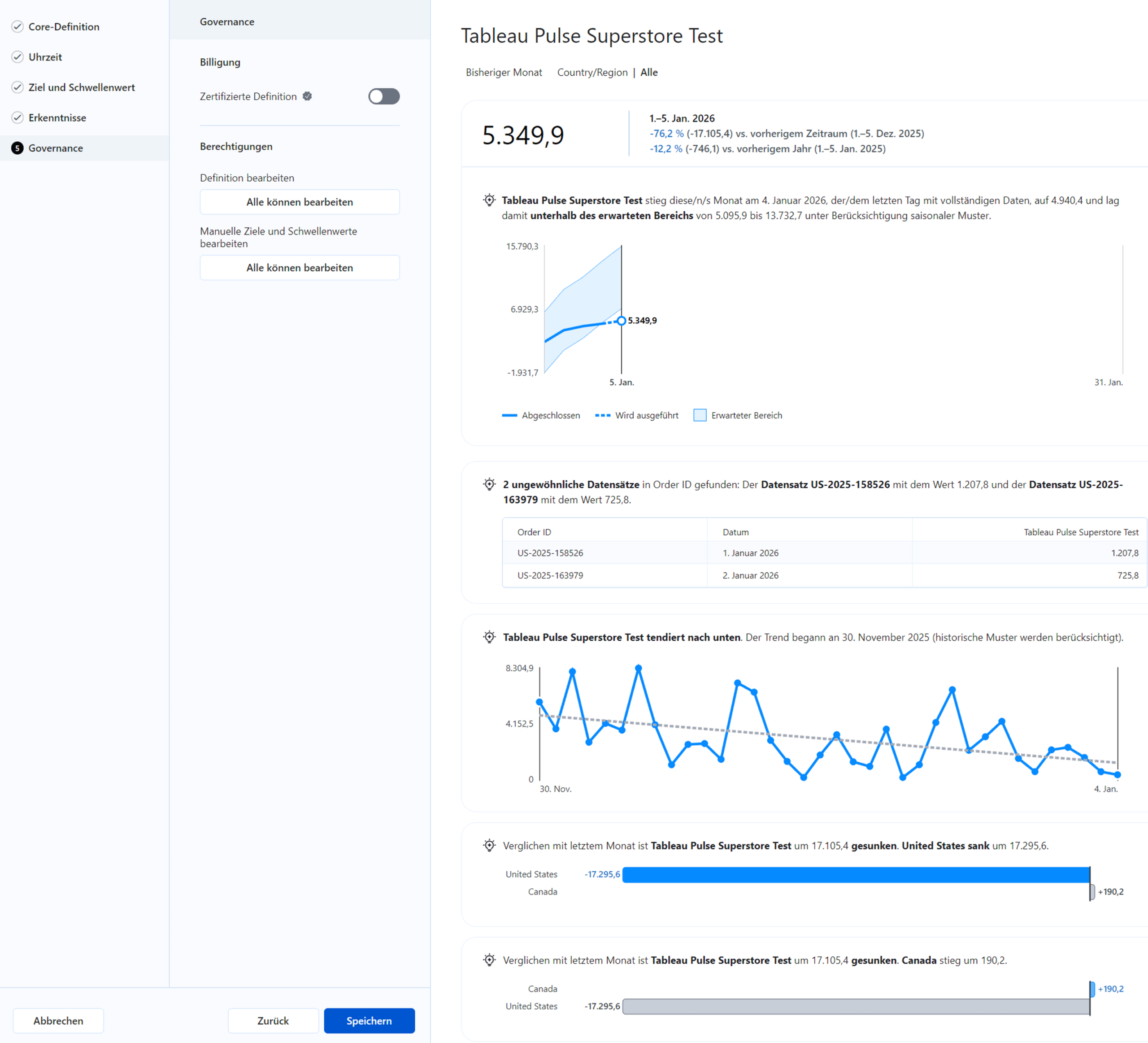The height and width of the screenshot is (1043, 1148).
Task: Click the insight icon for the 'Canada stieg' comparison
Action: coord(489,960)
